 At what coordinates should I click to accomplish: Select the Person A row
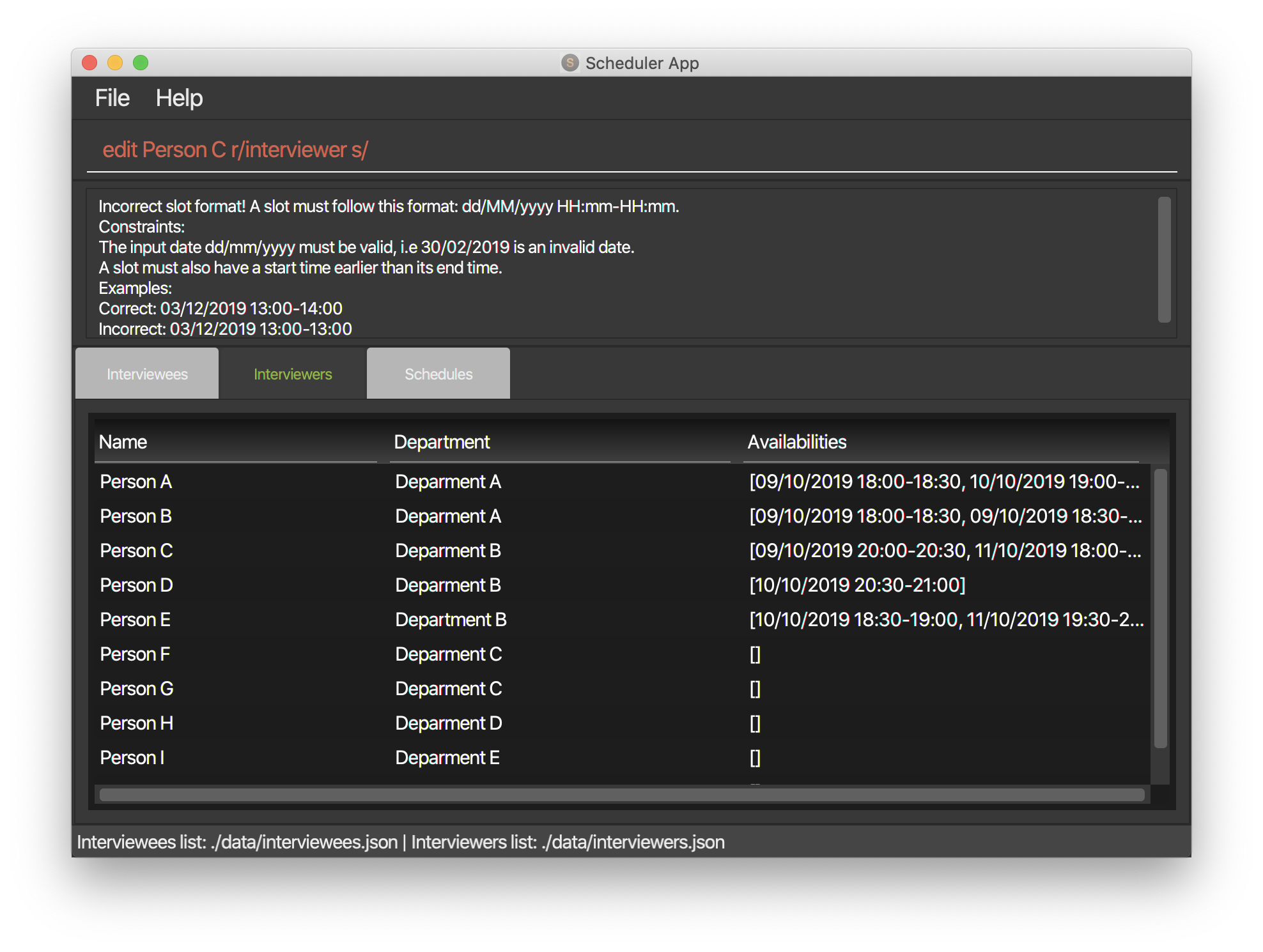pos(136,482)
